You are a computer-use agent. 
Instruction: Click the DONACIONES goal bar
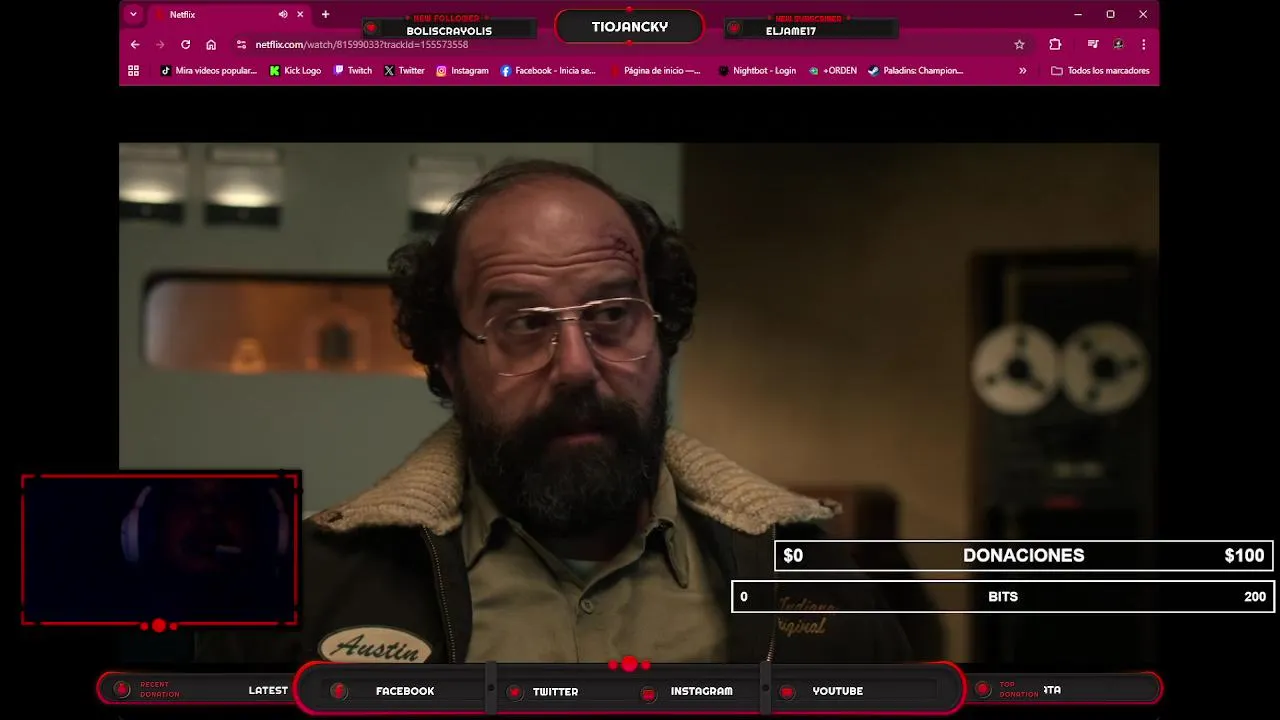click(1023, 555)
